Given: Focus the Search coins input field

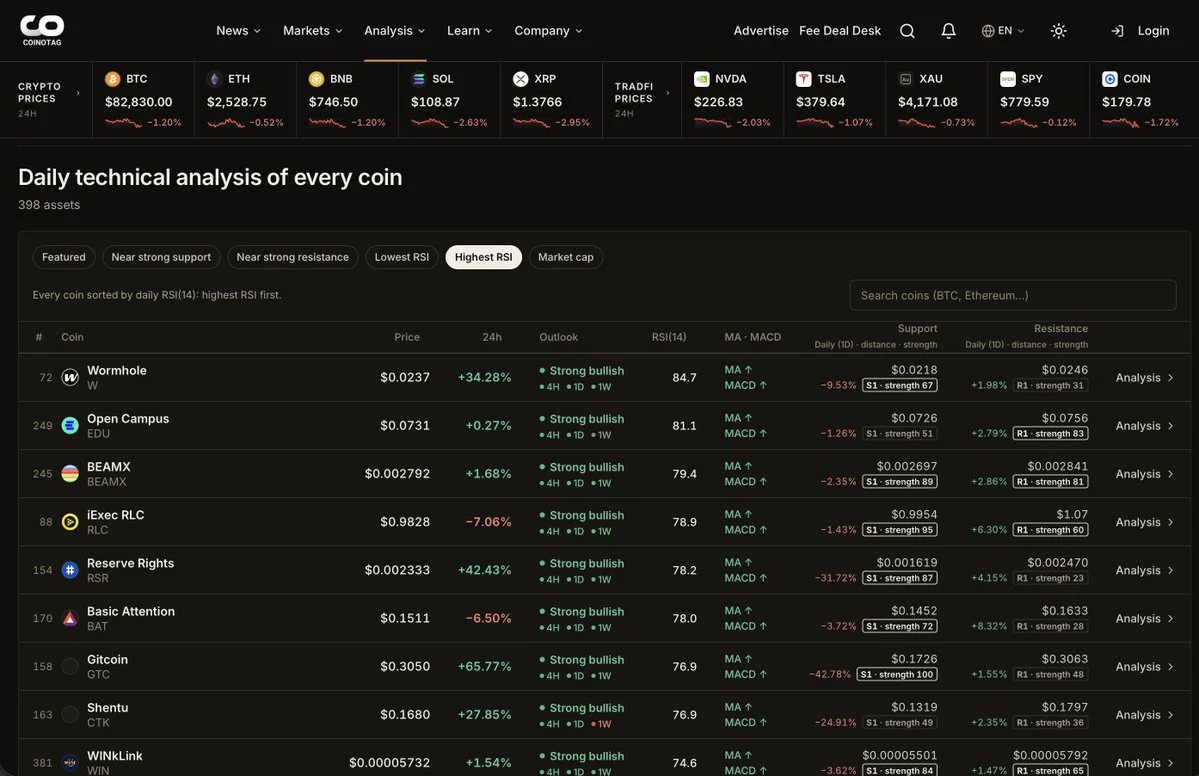Looking at the screenshot, I should pos(1012,295).
